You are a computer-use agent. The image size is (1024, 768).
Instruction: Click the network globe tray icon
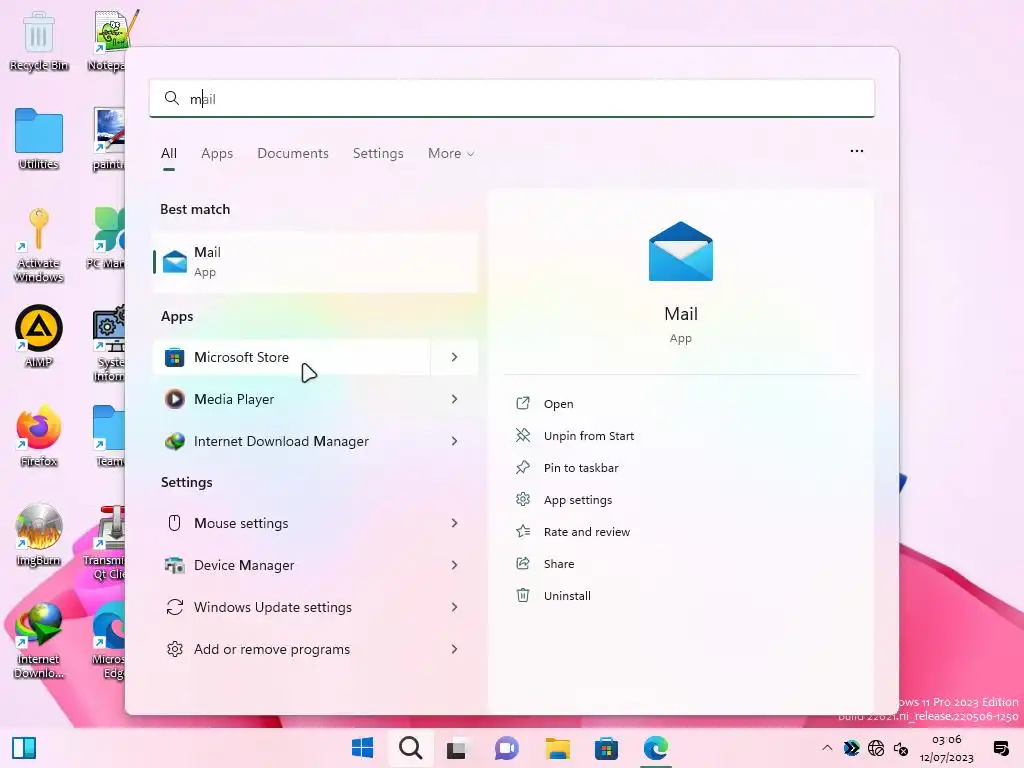(x=876, y=748)
